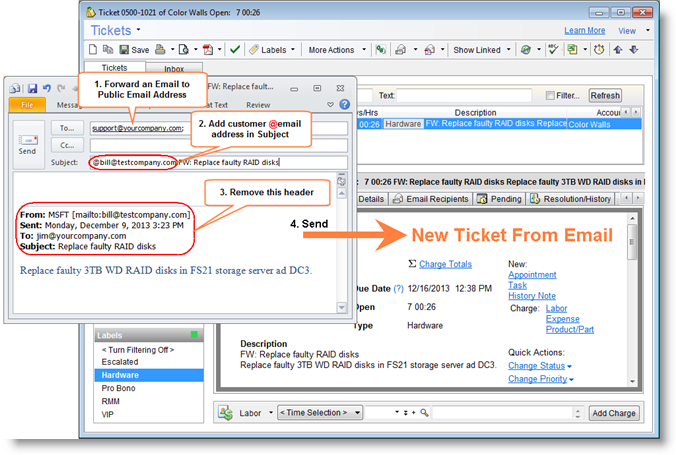Click the green checkmark complete icon
Viewport: 676px width, 455px height.
[234, 50]
